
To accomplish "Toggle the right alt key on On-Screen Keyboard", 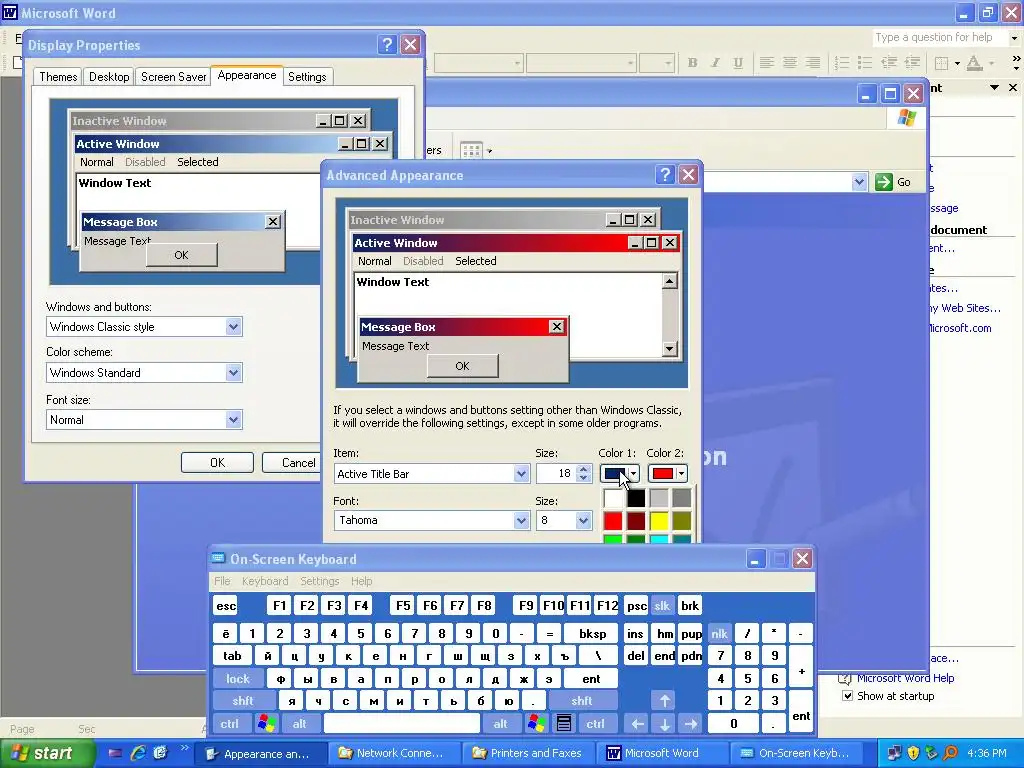I will [500, 724].
